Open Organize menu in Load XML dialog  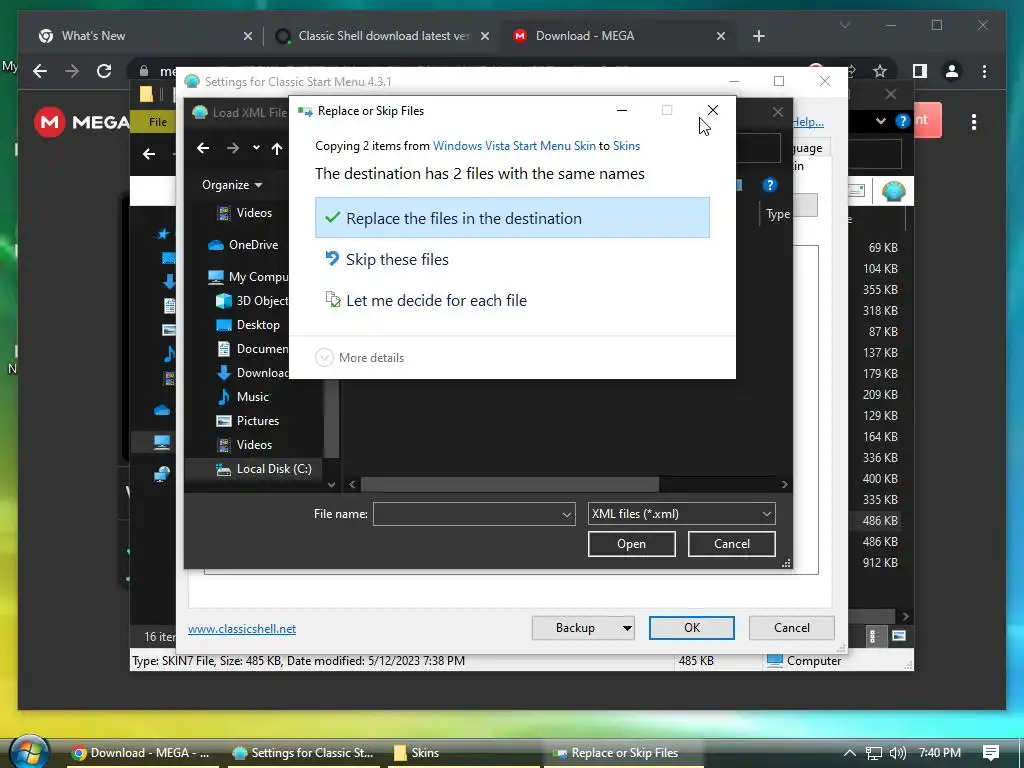coord(232,185)
